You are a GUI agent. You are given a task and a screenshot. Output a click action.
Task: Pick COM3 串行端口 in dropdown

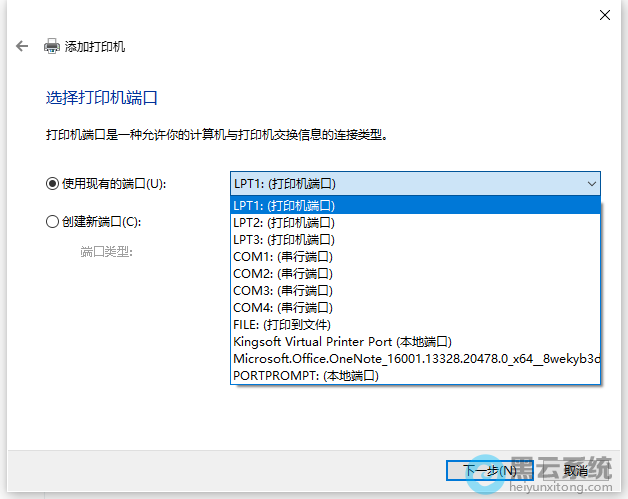tap(415, 290)
